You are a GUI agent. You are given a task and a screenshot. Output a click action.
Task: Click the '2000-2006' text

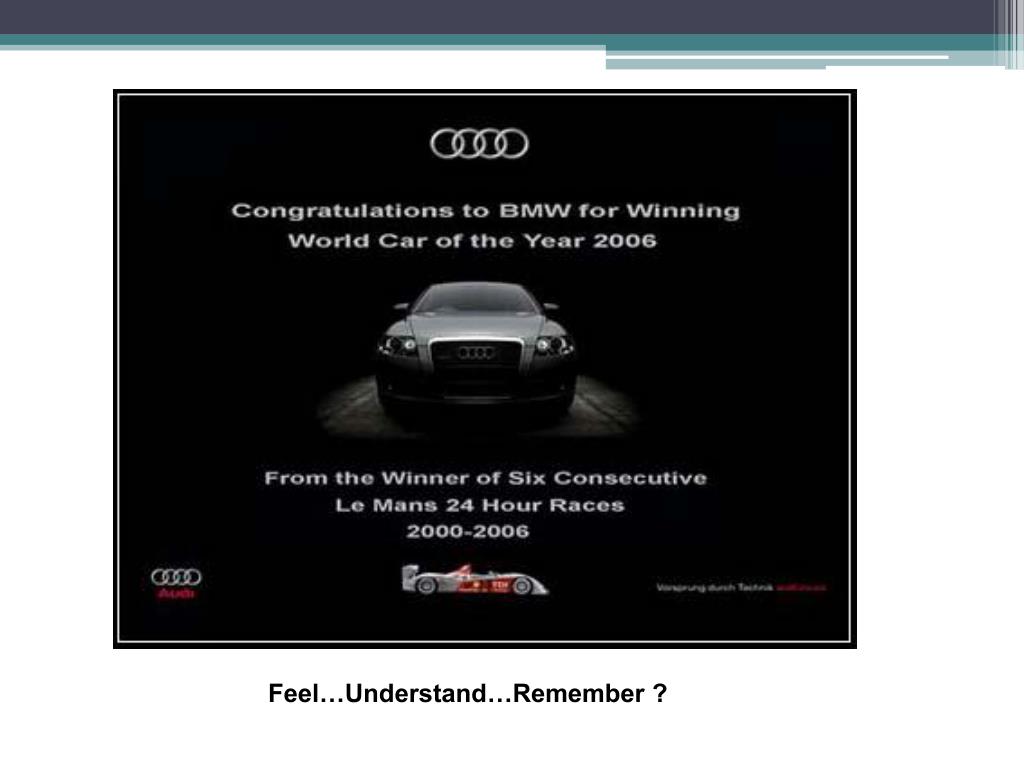tap(468, 532)
